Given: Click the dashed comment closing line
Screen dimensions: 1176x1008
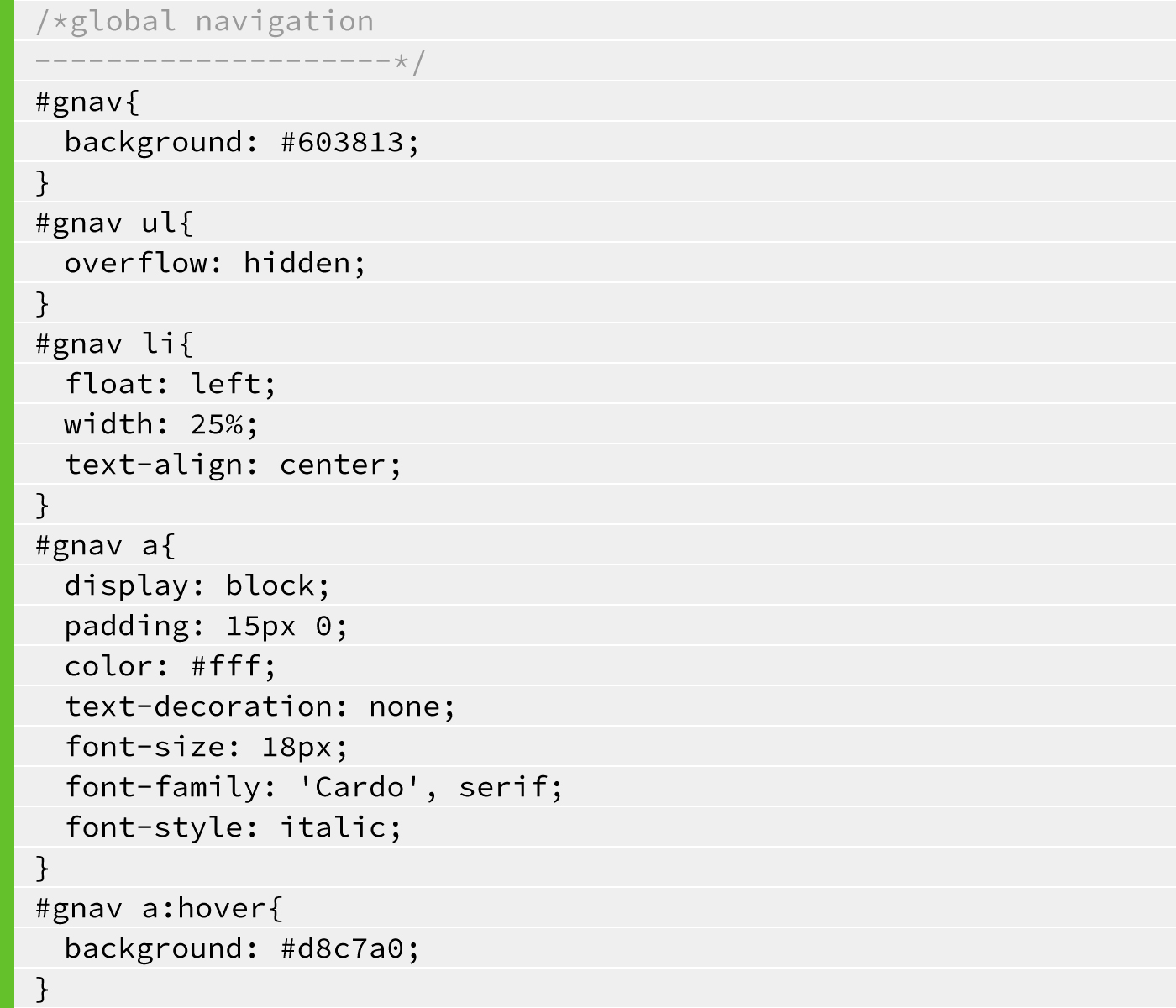Looking at the screenshot, I should (230, 61).
